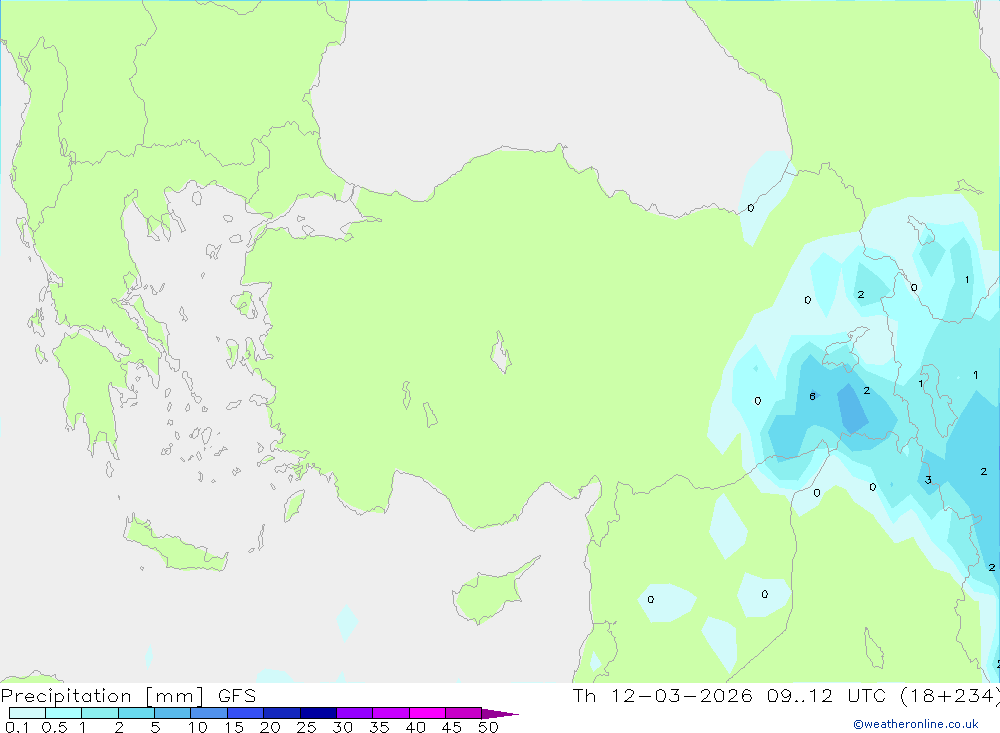This screenshot has height=733, width=1000.
Task: Click the '09..12 UTC' time label
Action: tap(826, 696)
